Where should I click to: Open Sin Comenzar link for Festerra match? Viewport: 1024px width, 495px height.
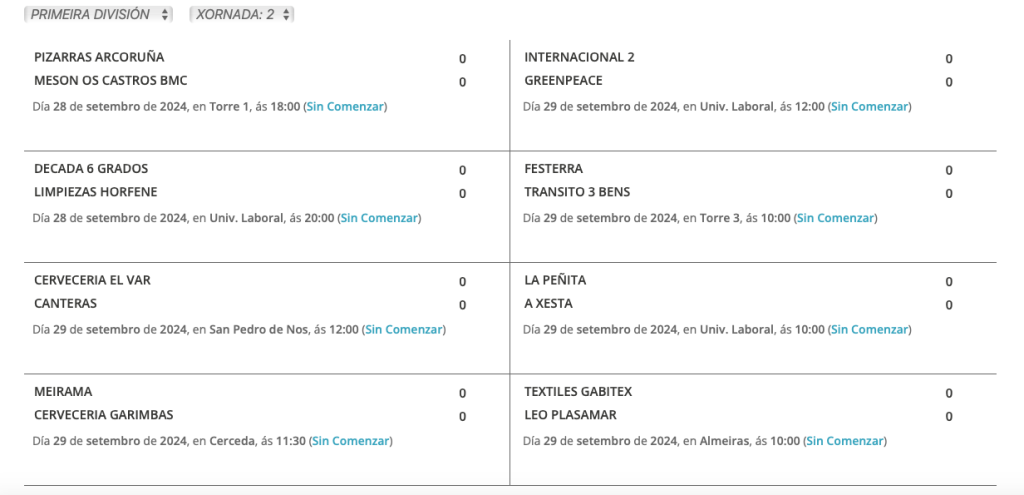(x=835, y=218)
